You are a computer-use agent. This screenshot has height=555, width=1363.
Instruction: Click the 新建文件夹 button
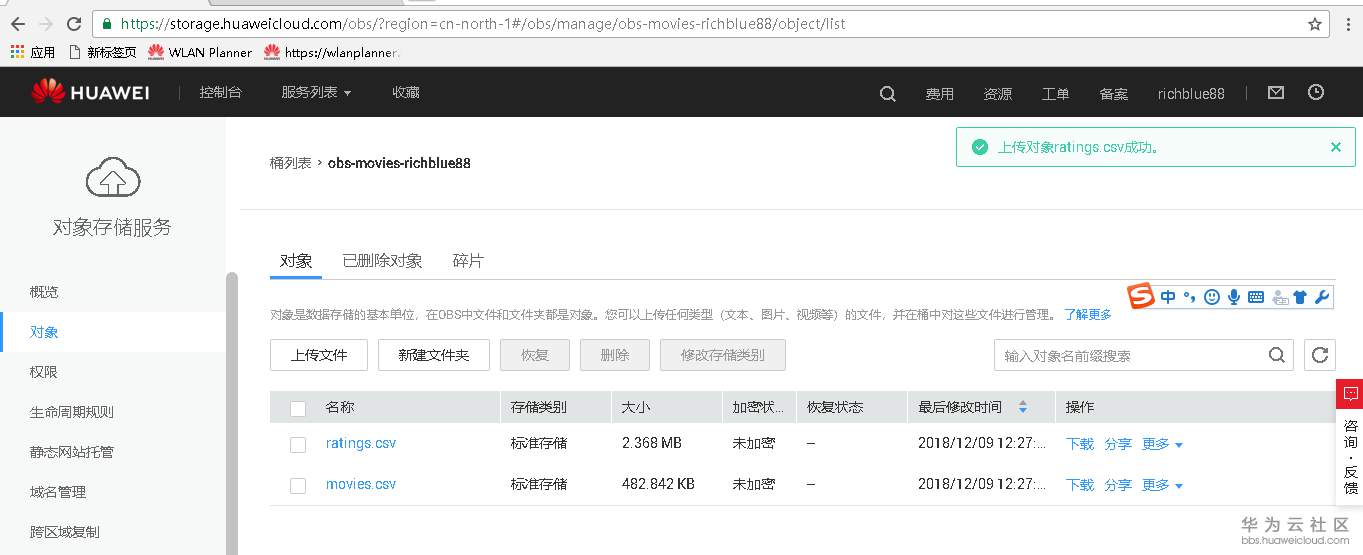coord(433,355)
